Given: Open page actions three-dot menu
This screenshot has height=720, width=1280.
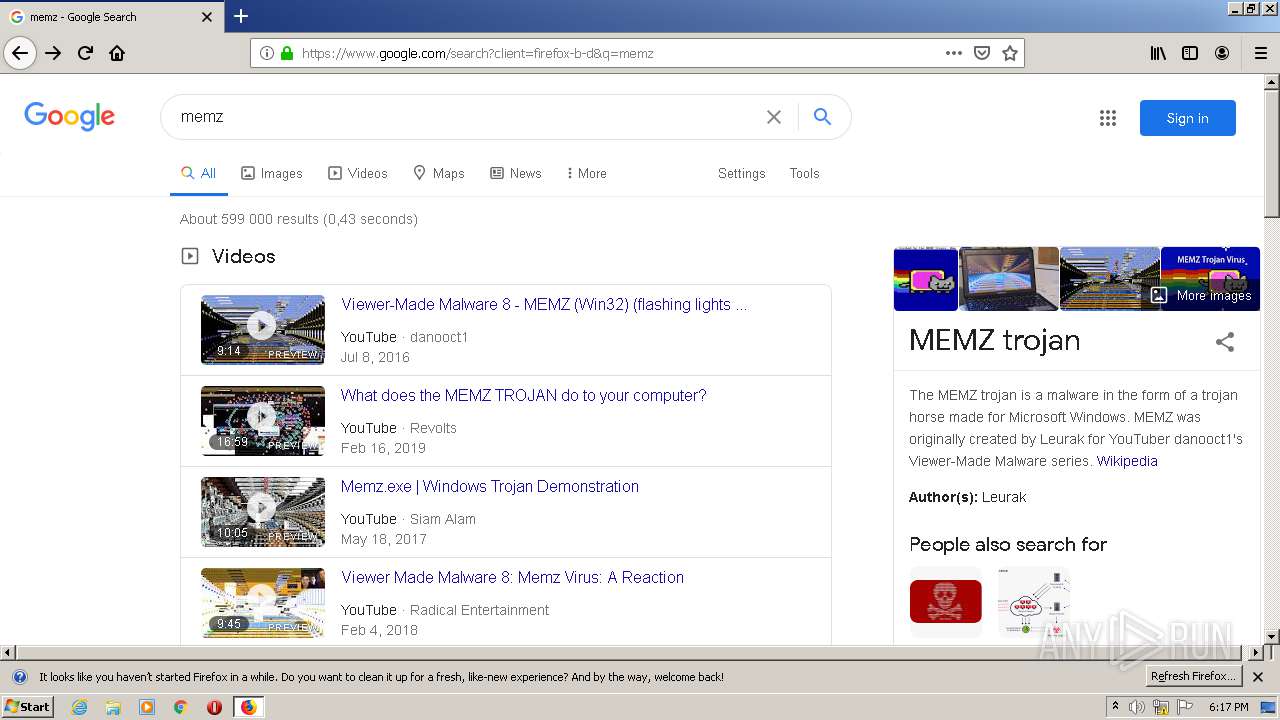Looking at the screenshot, I should (x=954, y=53).
